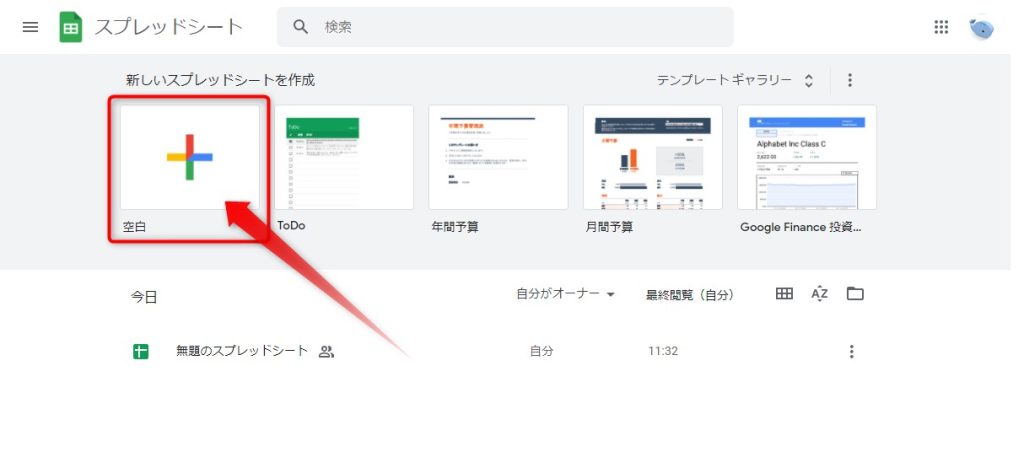Click the spreadsheet file's green icon

pos(140,352)
